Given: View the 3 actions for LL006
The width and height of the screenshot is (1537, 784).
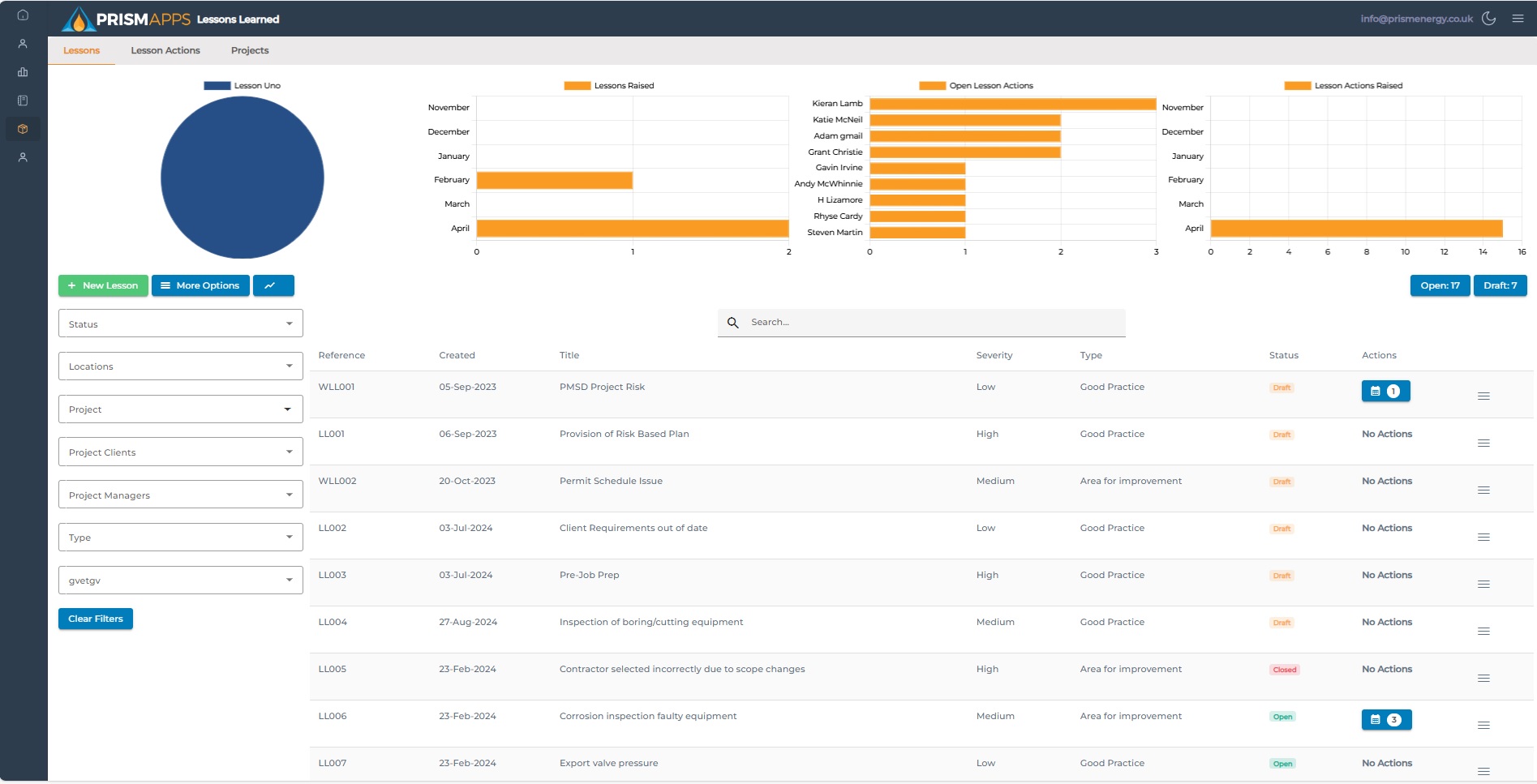Looking at the screenshot, I should [x=1385, y=720].
